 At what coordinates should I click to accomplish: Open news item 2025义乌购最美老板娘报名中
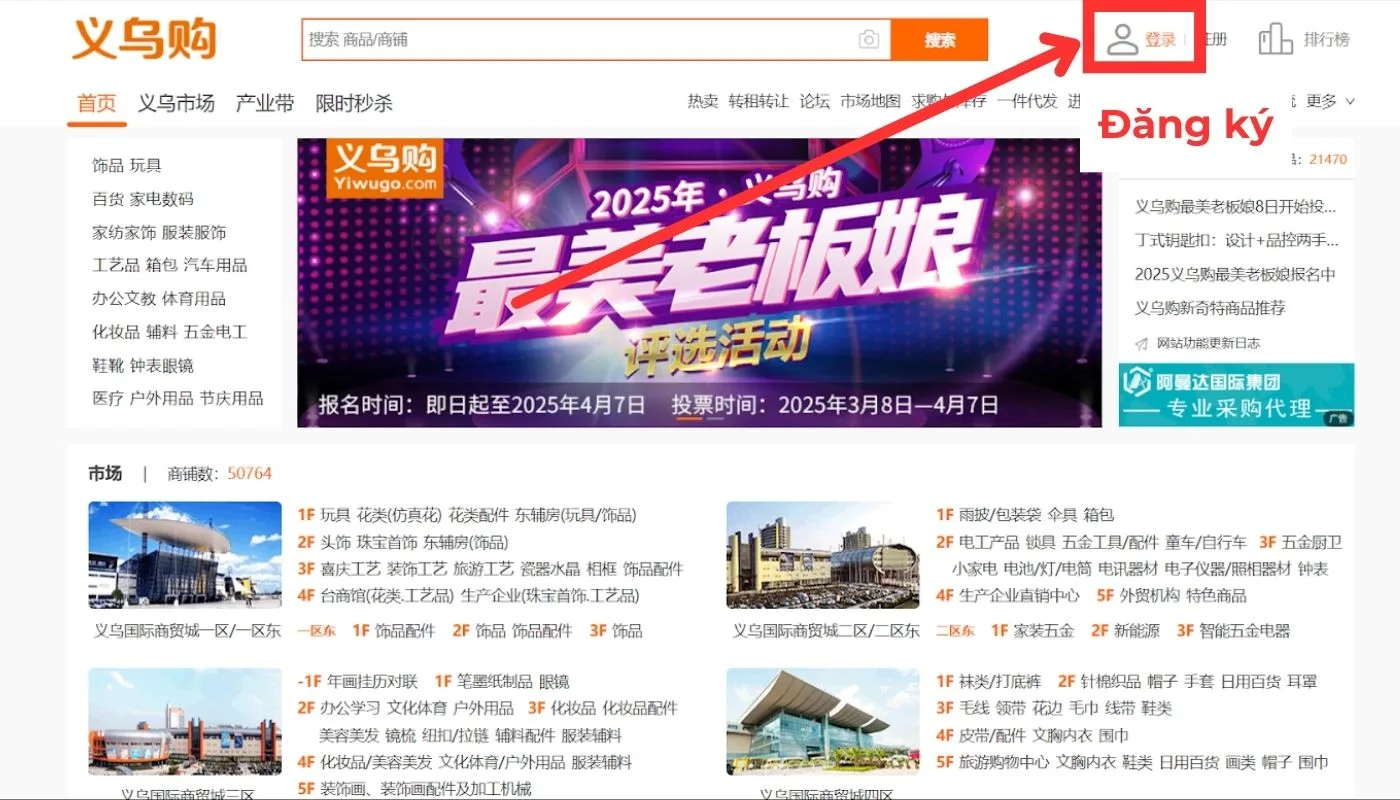[1235, 274]
